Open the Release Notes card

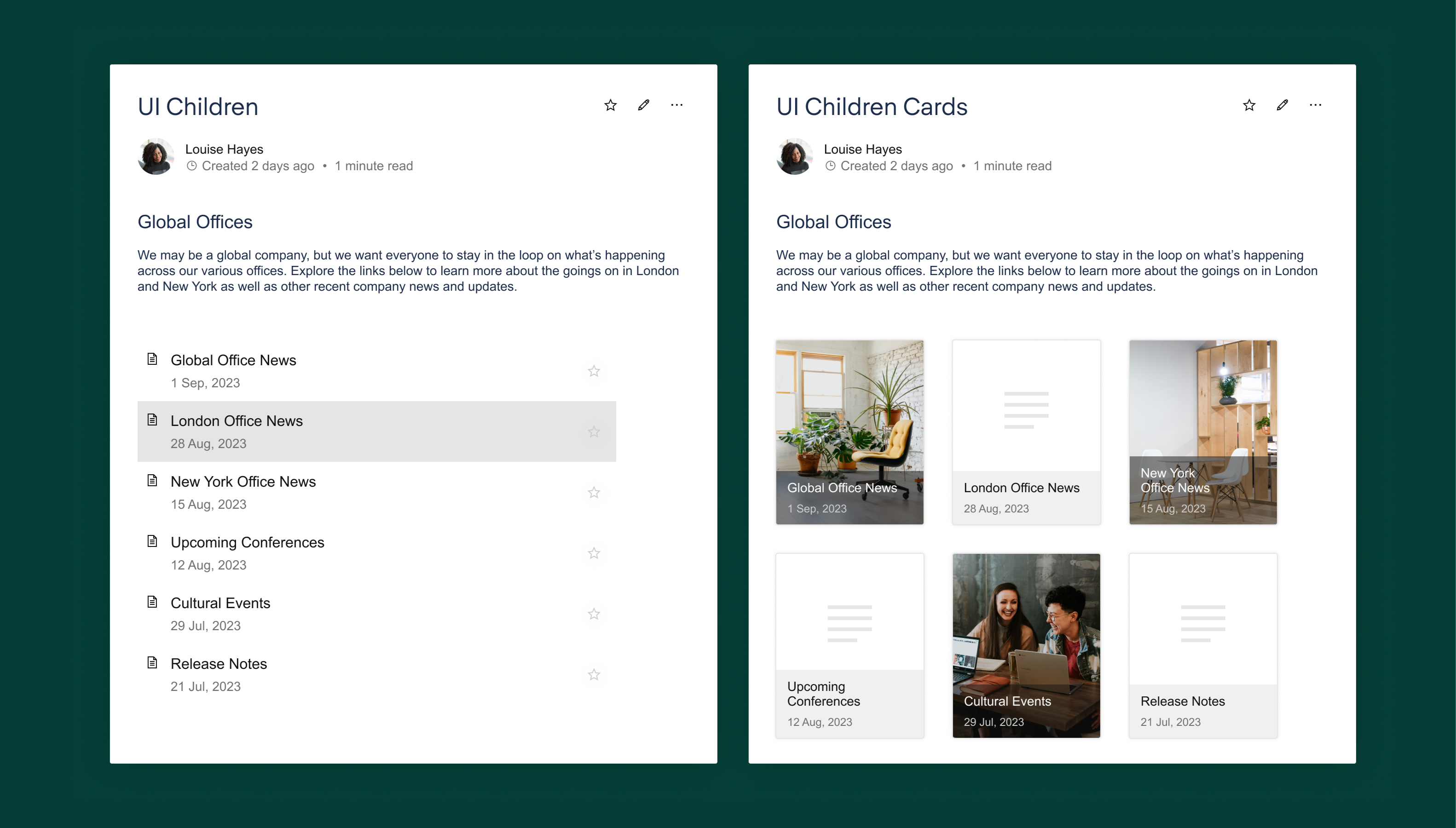click(1202, 645)
